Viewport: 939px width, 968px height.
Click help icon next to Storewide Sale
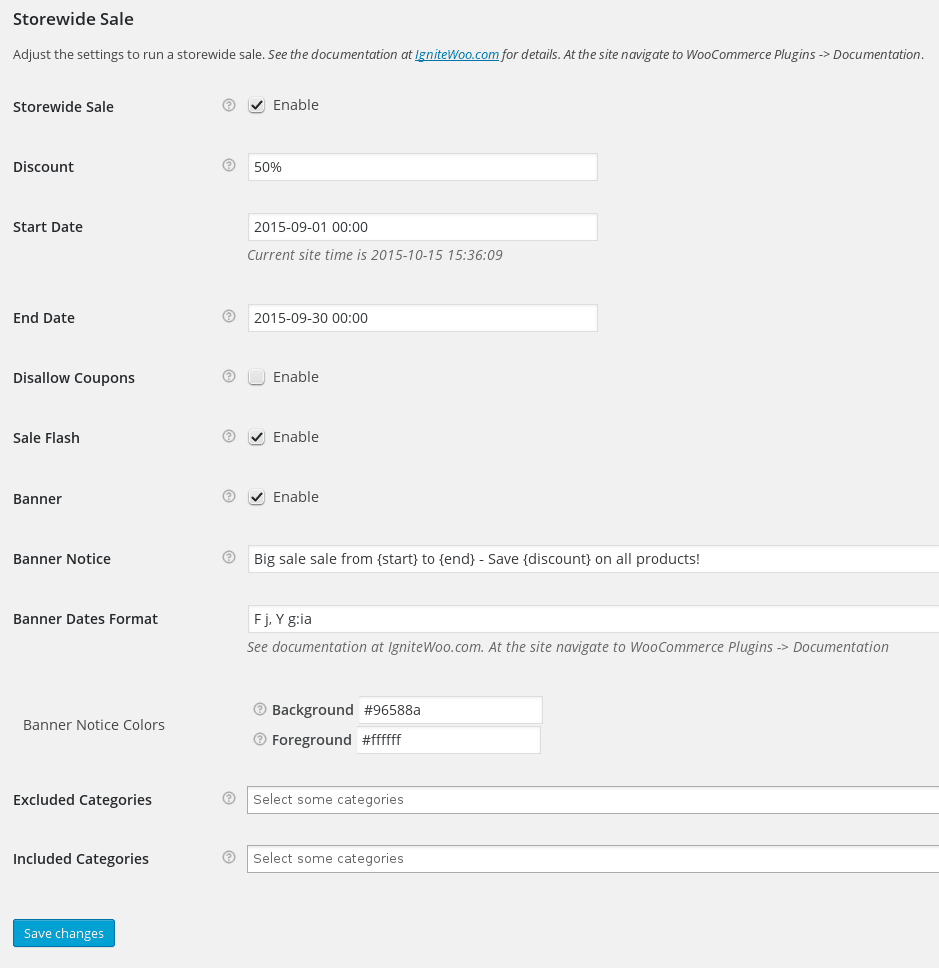click(x=229, y=105)
